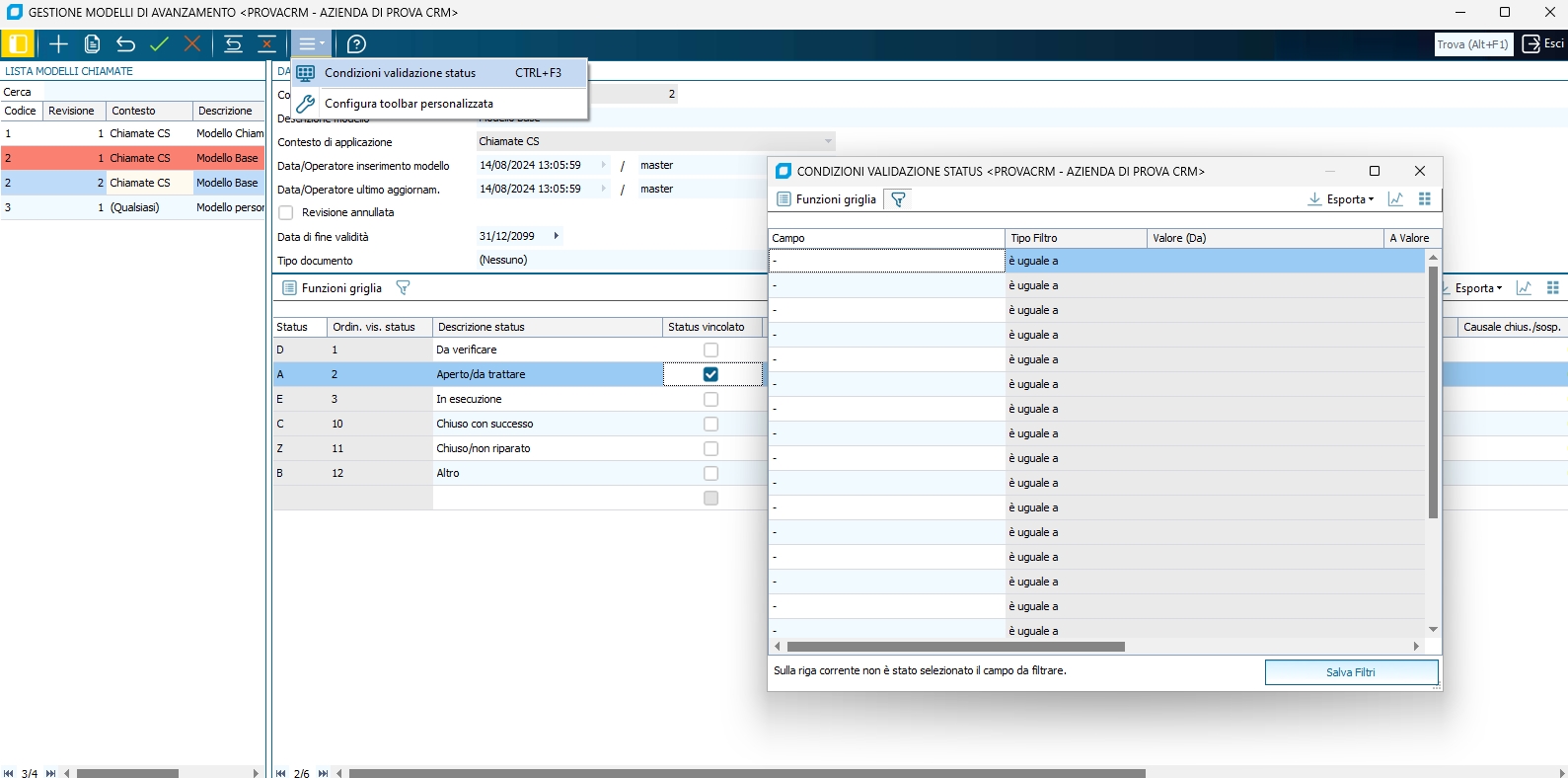Select Condizioni validazione status menu entry
This screenshot has width=1568, height=778.
point(400,73)
